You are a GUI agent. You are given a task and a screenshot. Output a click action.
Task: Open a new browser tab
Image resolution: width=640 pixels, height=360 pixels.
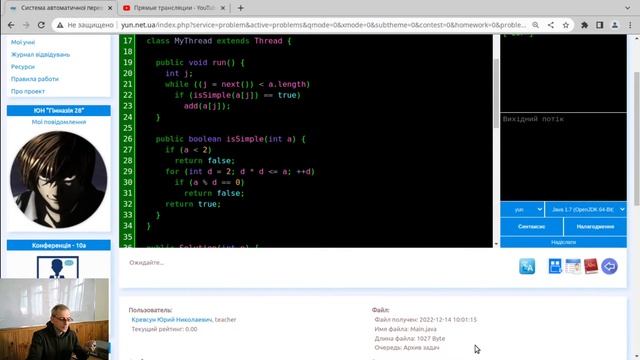pyautogui.click(x=240, y=8)
